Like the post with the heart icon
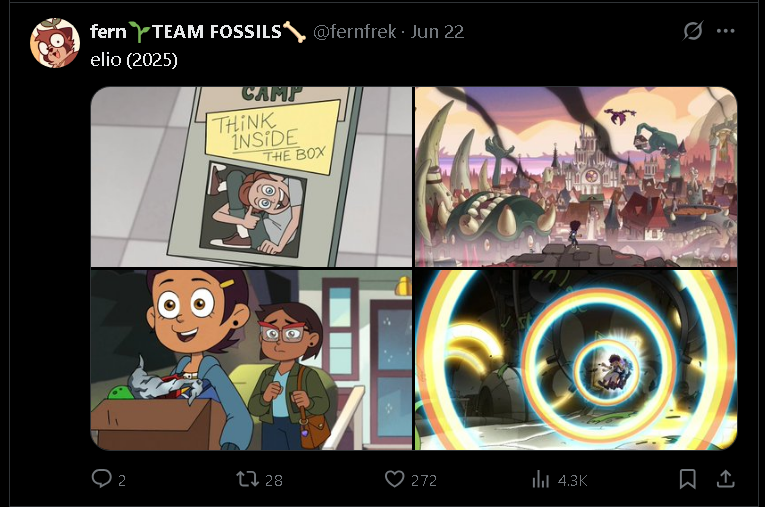This screenshot has width=765, height=507. (x=394, y=479)
